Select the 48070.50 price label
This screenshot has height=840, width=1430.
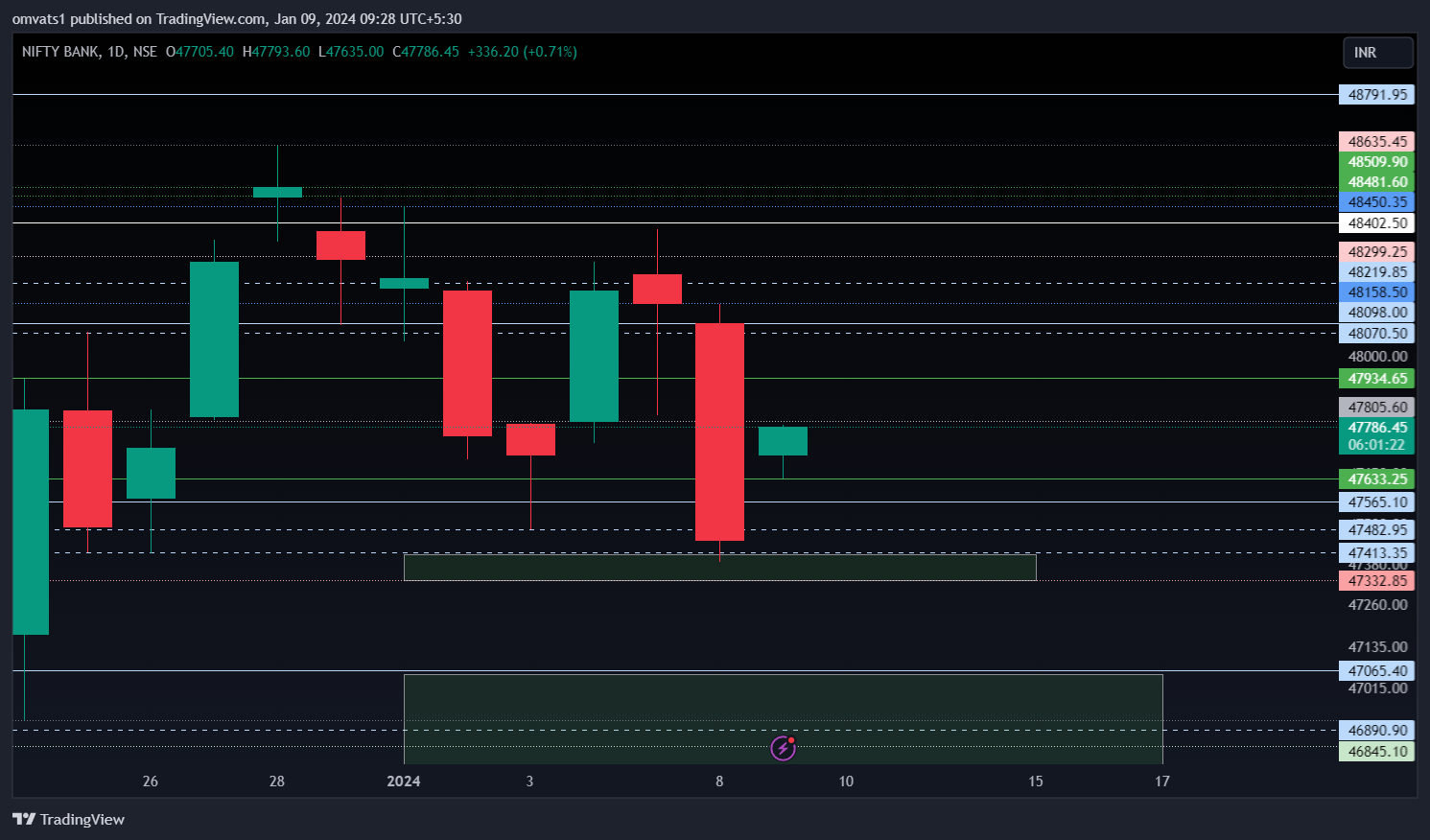coord(1377,334)
